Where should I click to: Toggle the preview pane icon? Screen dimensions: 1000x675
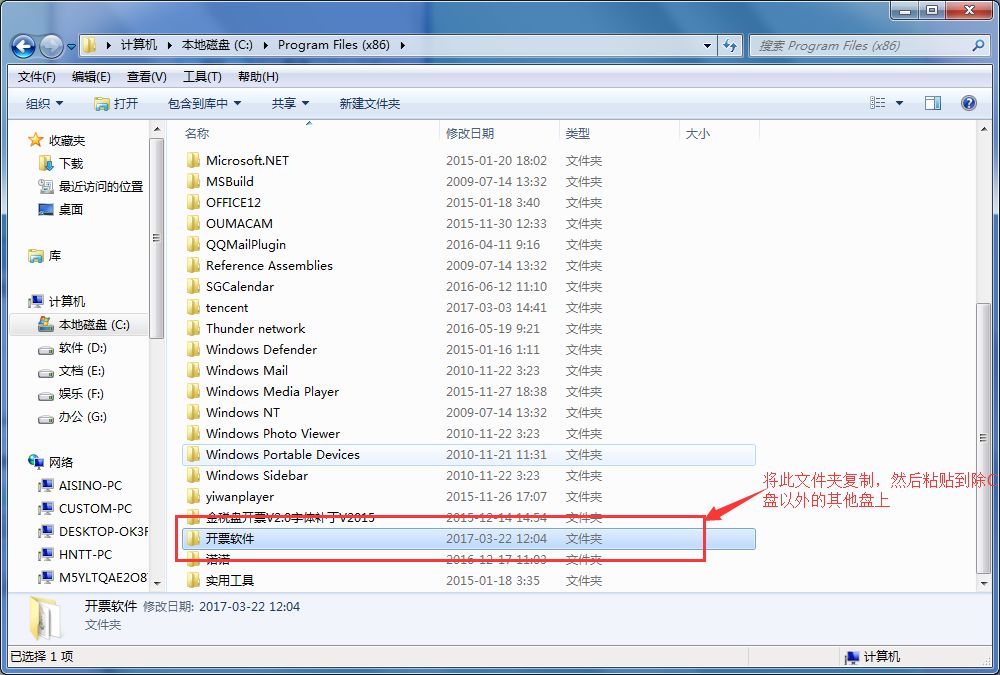click(932, 103)
